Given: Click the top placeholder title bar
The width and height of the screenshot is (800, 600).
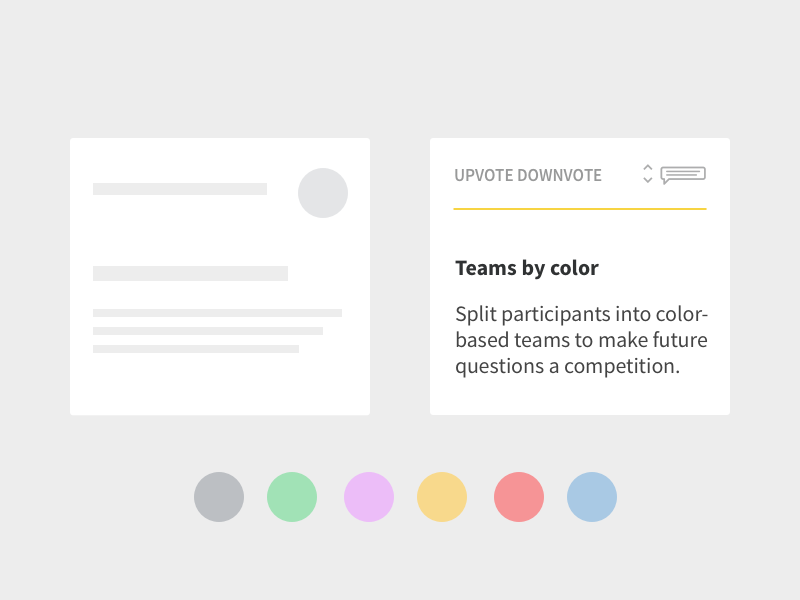Looking at the screenshot, I should (180, 189).
